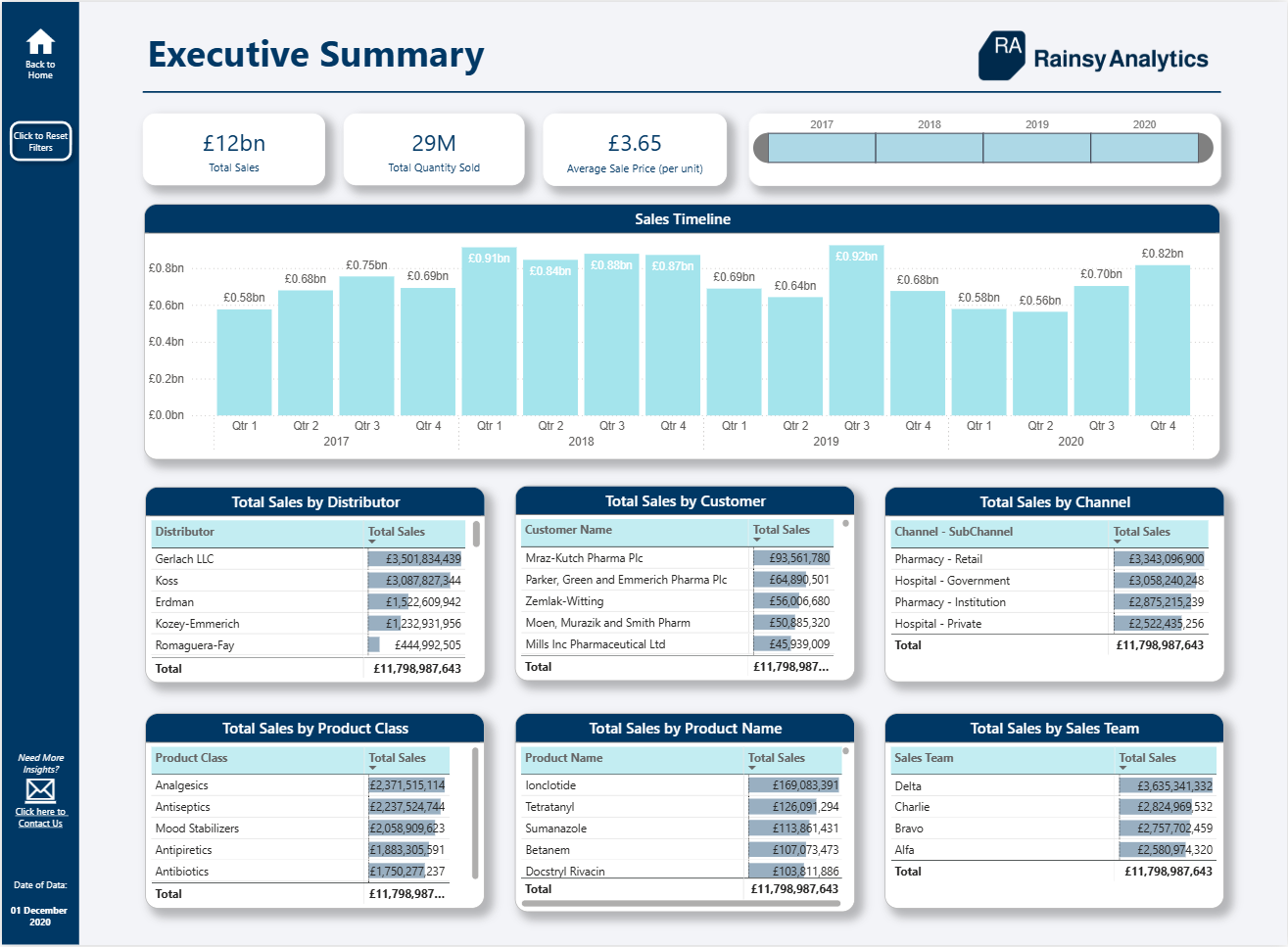Open the Click here to Contact Us link
The image size is (1288, 947).
[x=40, y=818]
